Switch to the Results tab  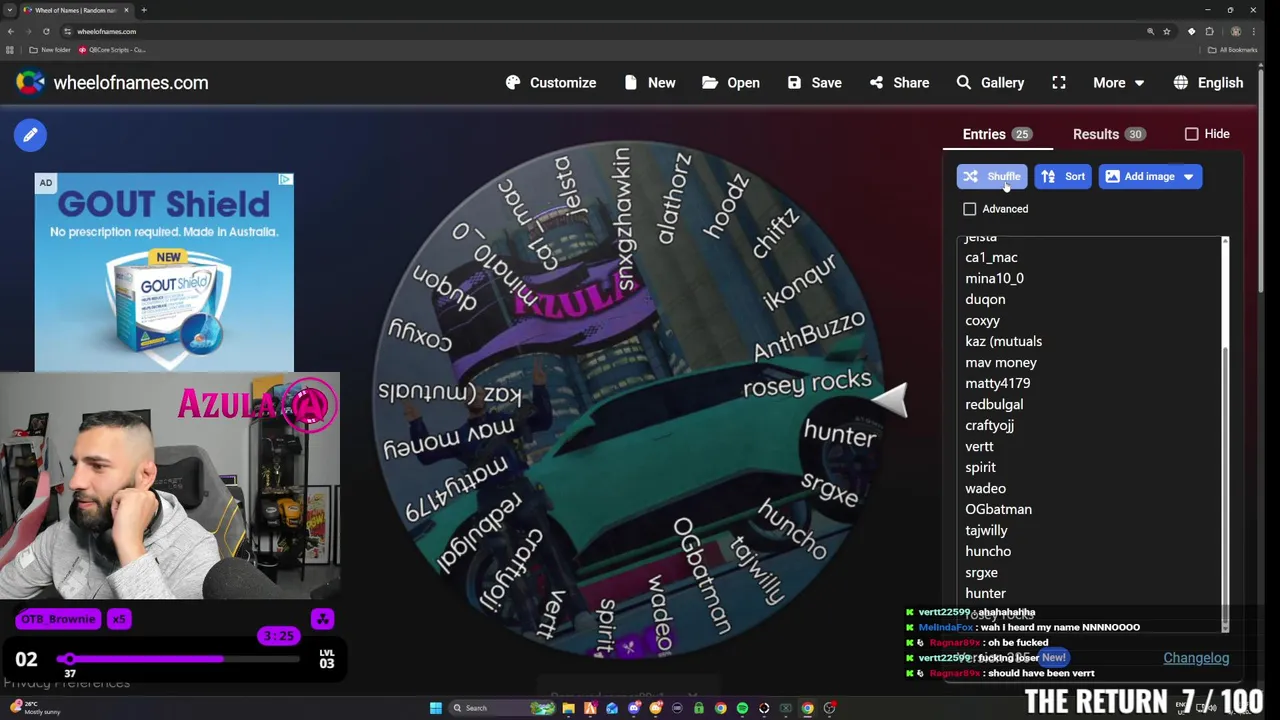[1108, 134]
